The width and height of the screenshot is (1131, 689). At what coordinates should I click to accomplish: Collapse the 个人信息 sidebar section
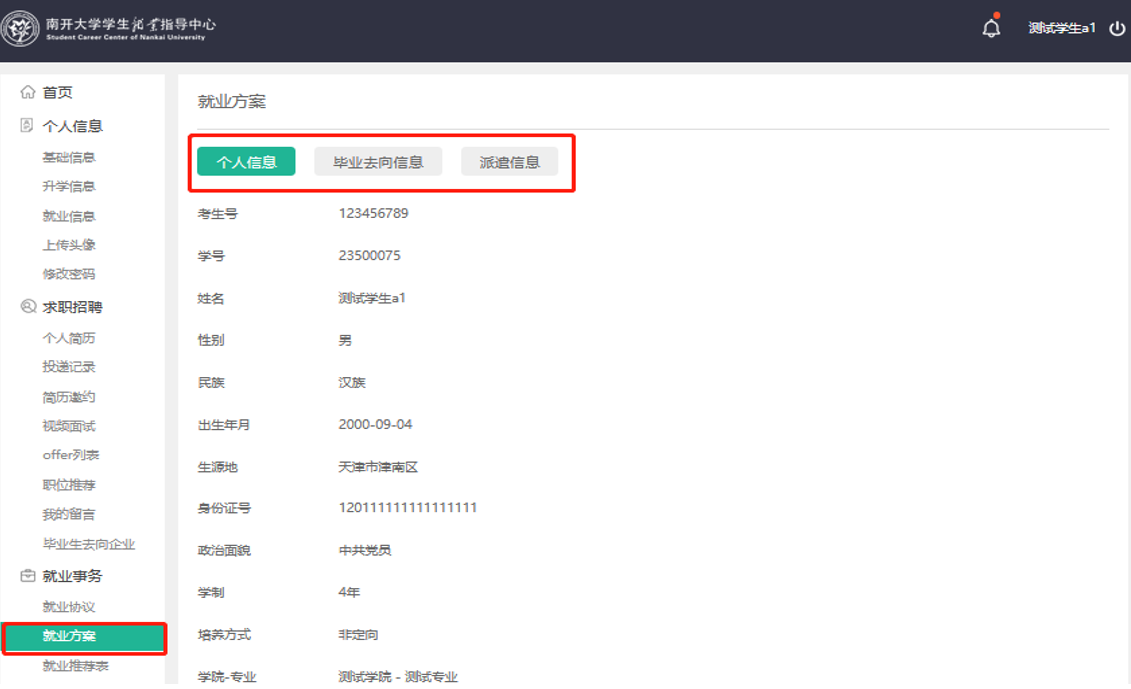click(72, 126)
